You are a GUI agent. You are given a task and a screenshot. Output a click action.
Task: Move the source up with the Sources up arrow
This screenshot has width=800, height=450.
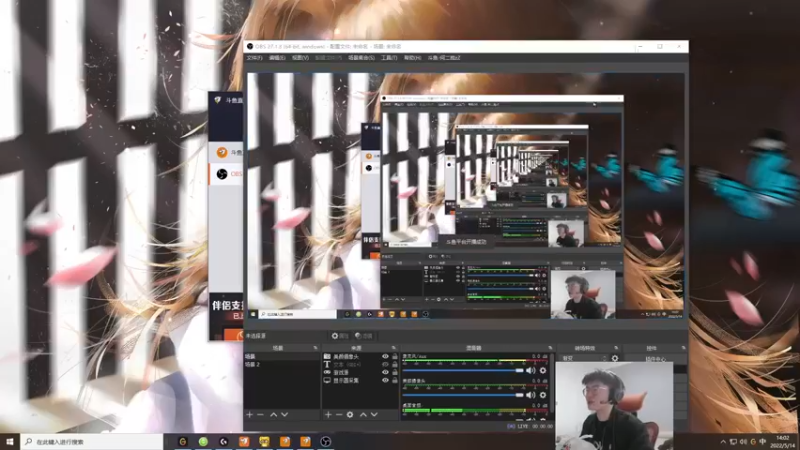coord(363,415)
